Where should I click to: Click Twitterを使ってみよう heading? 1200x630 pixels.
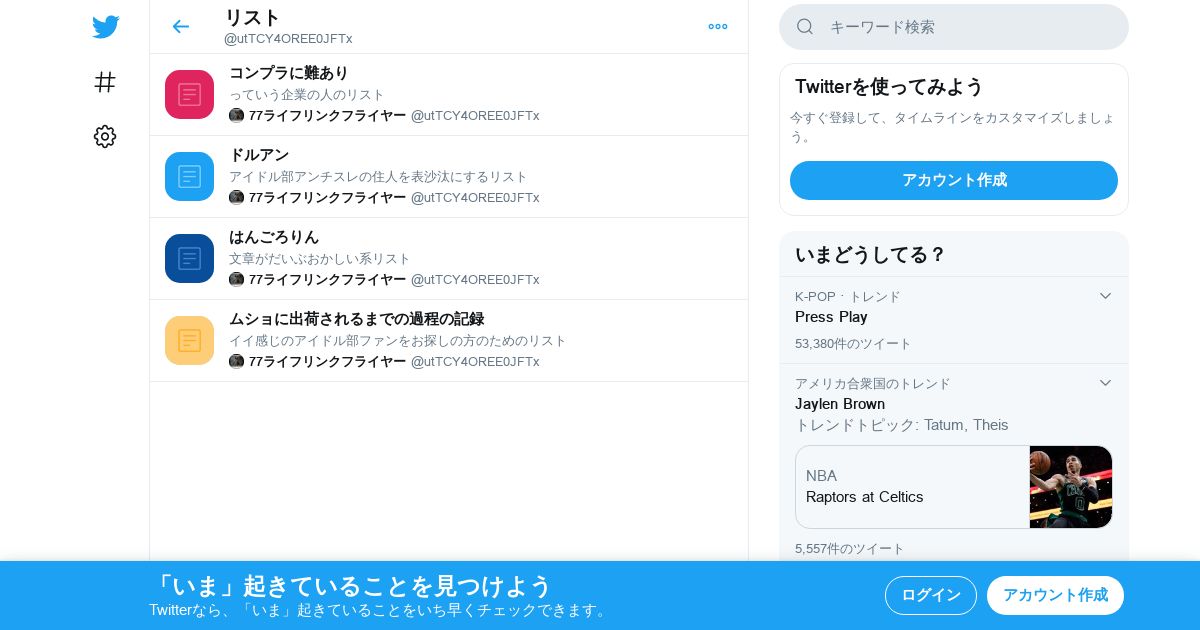889,86
